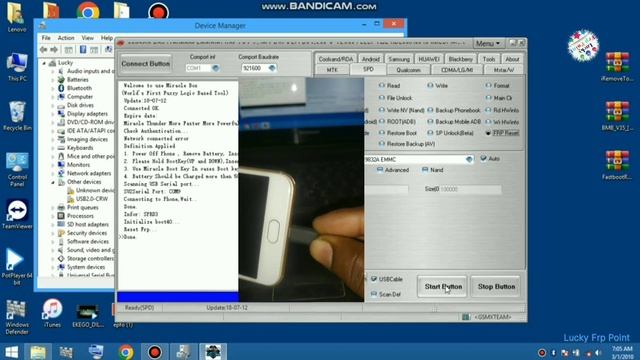
Task: Click the blue progress bar
Action: point(178,297)
